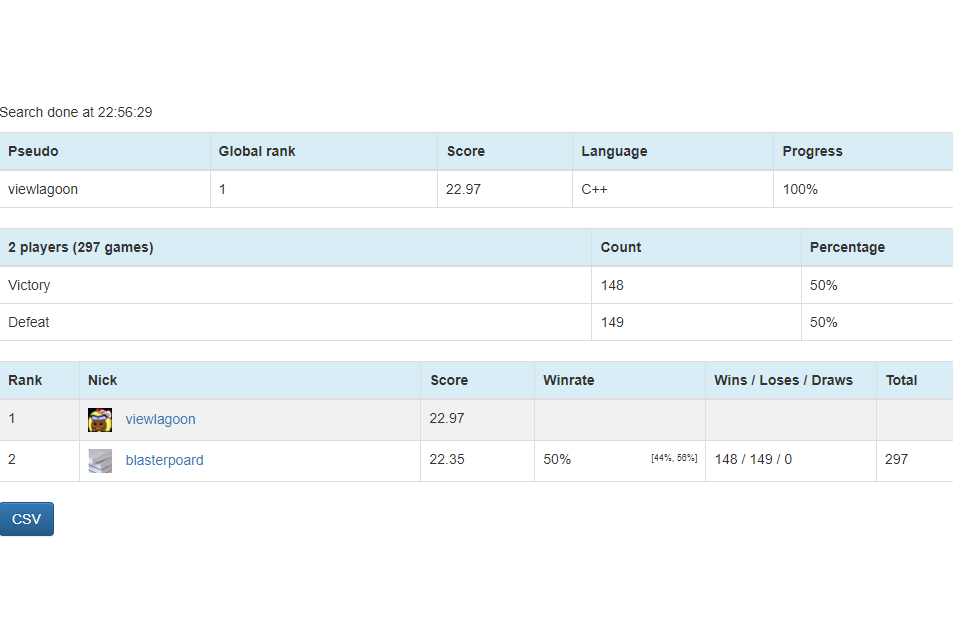Select the 22.97 score next to C++
Viewport: 953px width, 620px height.
click(463, 189)
